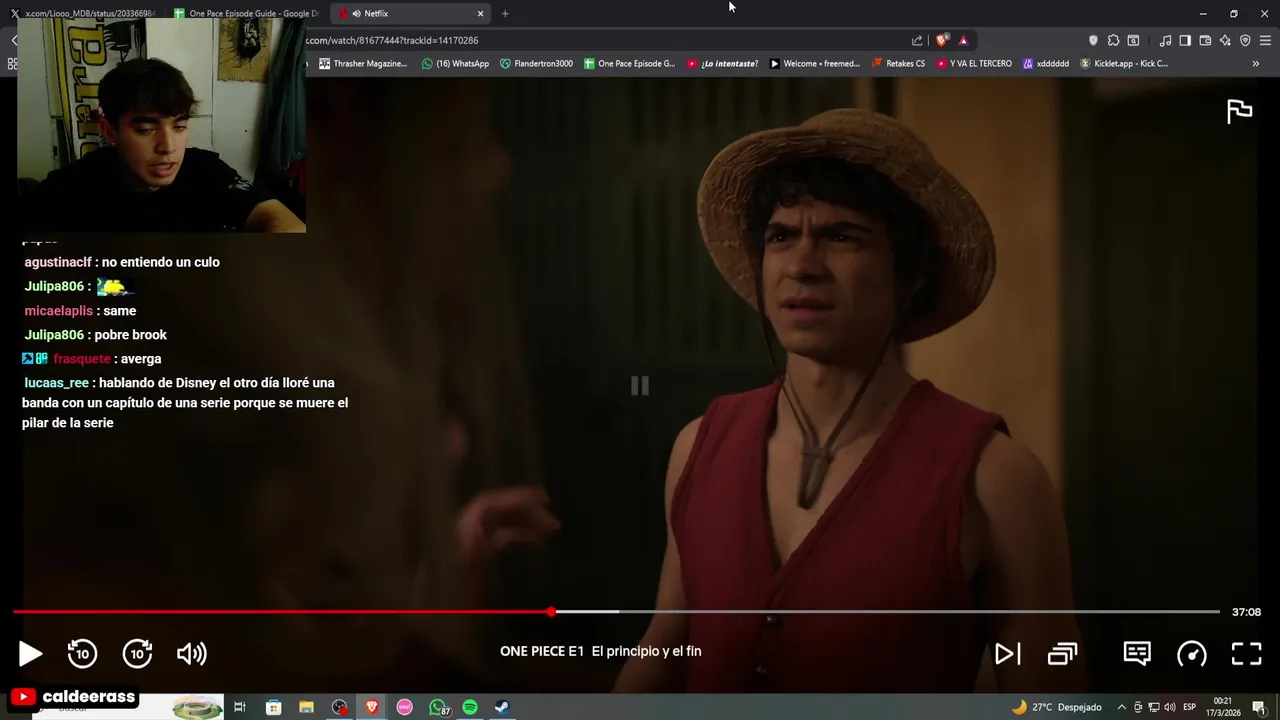This screenshot has width=1280, height=720.
Task: Open File Explorer from the taskbar
Action: [x=306, y=707]
